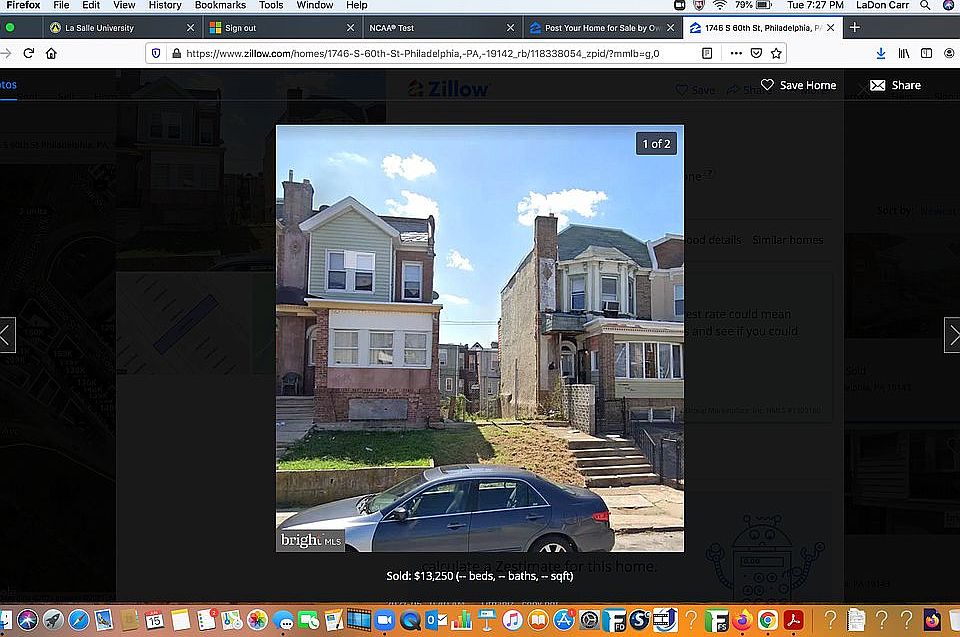The width and height of the screenshot is (960, 637).
Task: Open the Firefox library icon
Action: [904, 53]
